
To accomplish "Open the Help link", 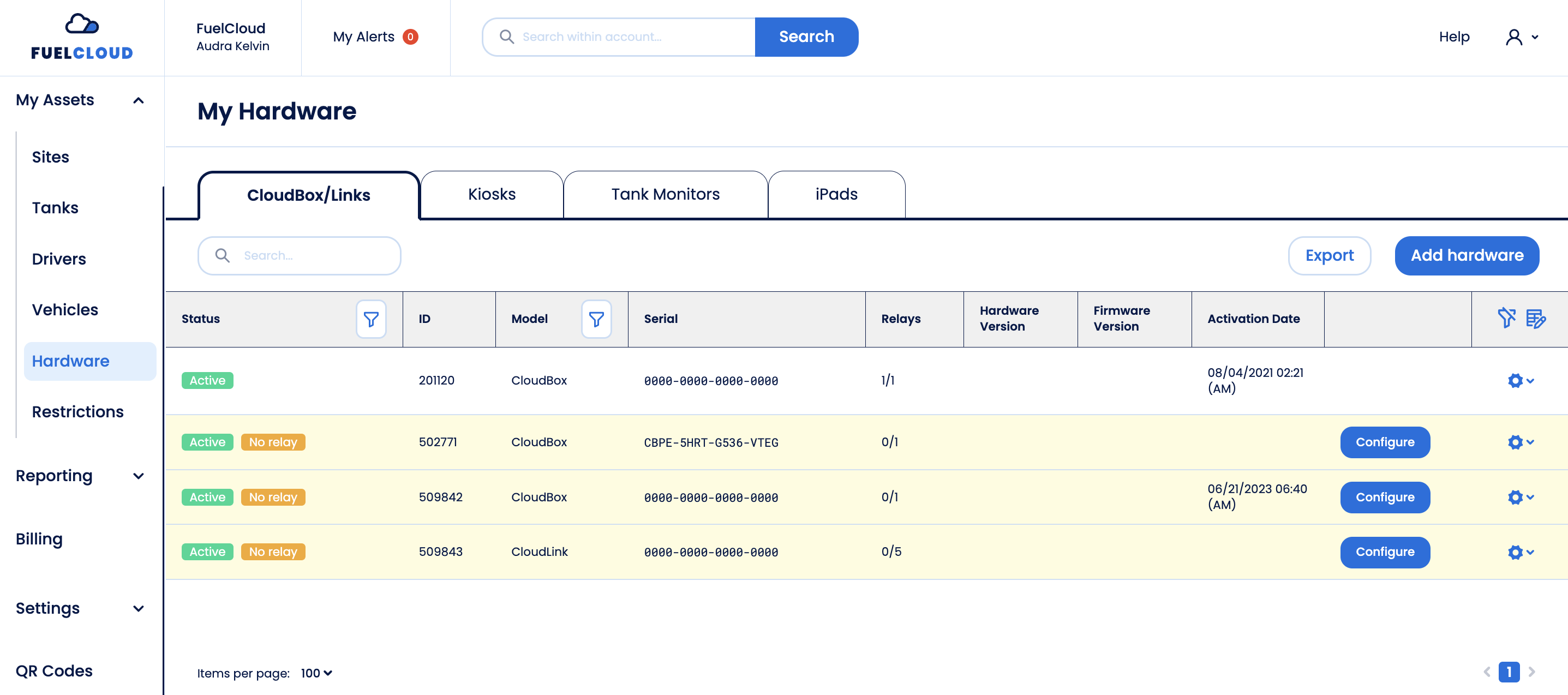I will pos(1454,37).
